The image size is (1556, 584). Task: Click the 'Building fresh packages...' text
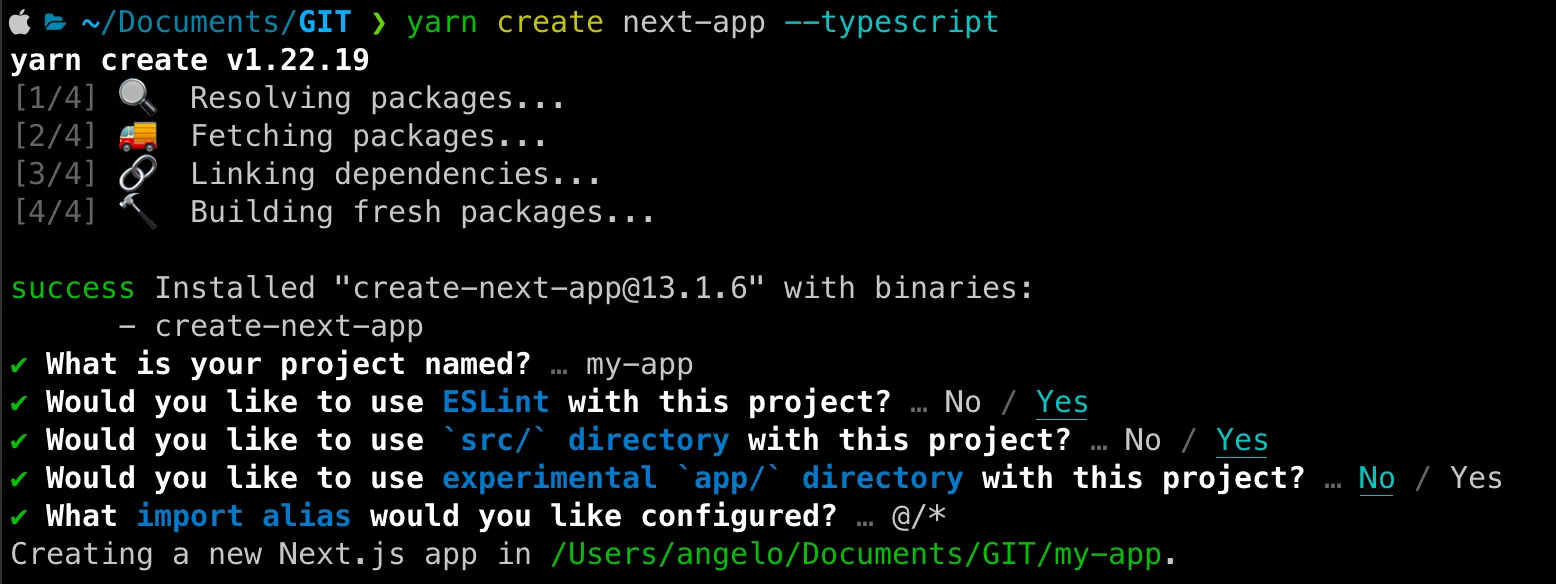coord(423,212)
